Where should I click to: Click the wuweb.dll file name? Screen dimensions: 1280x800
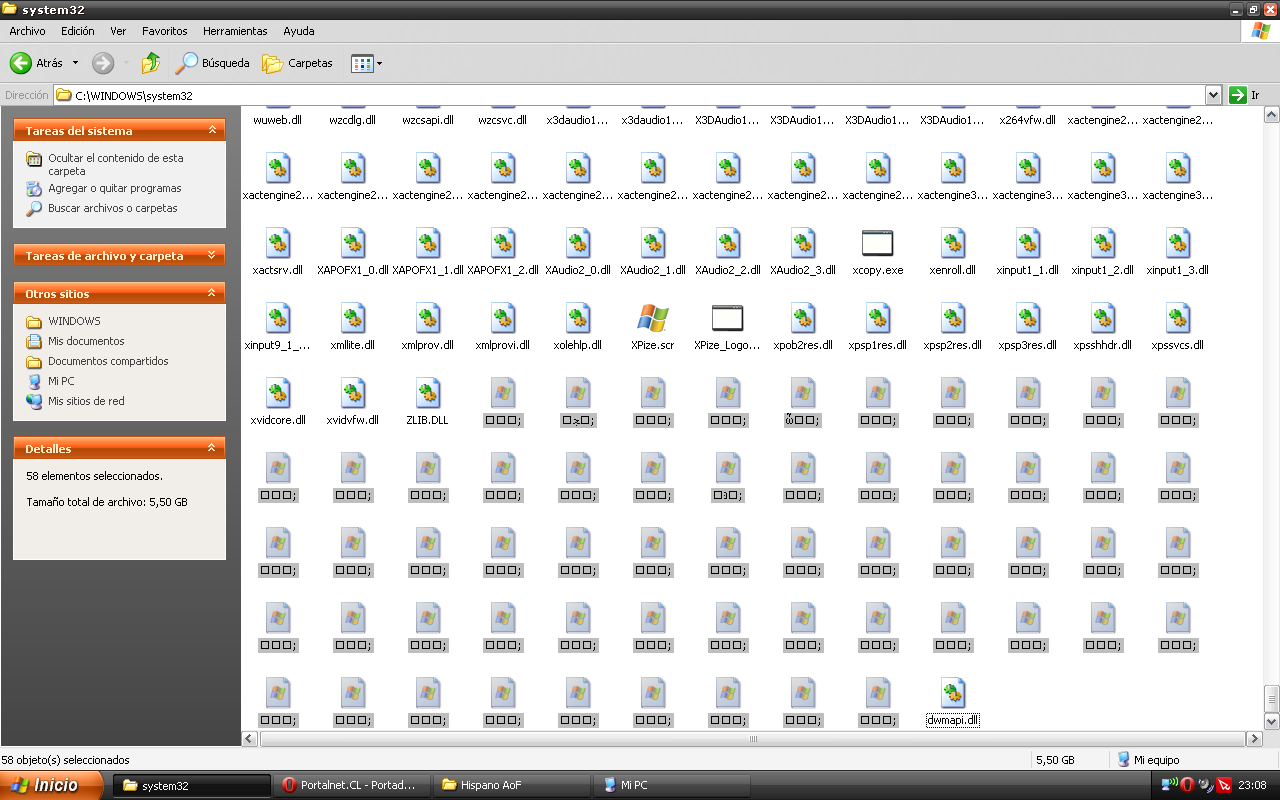pos(277,120)
